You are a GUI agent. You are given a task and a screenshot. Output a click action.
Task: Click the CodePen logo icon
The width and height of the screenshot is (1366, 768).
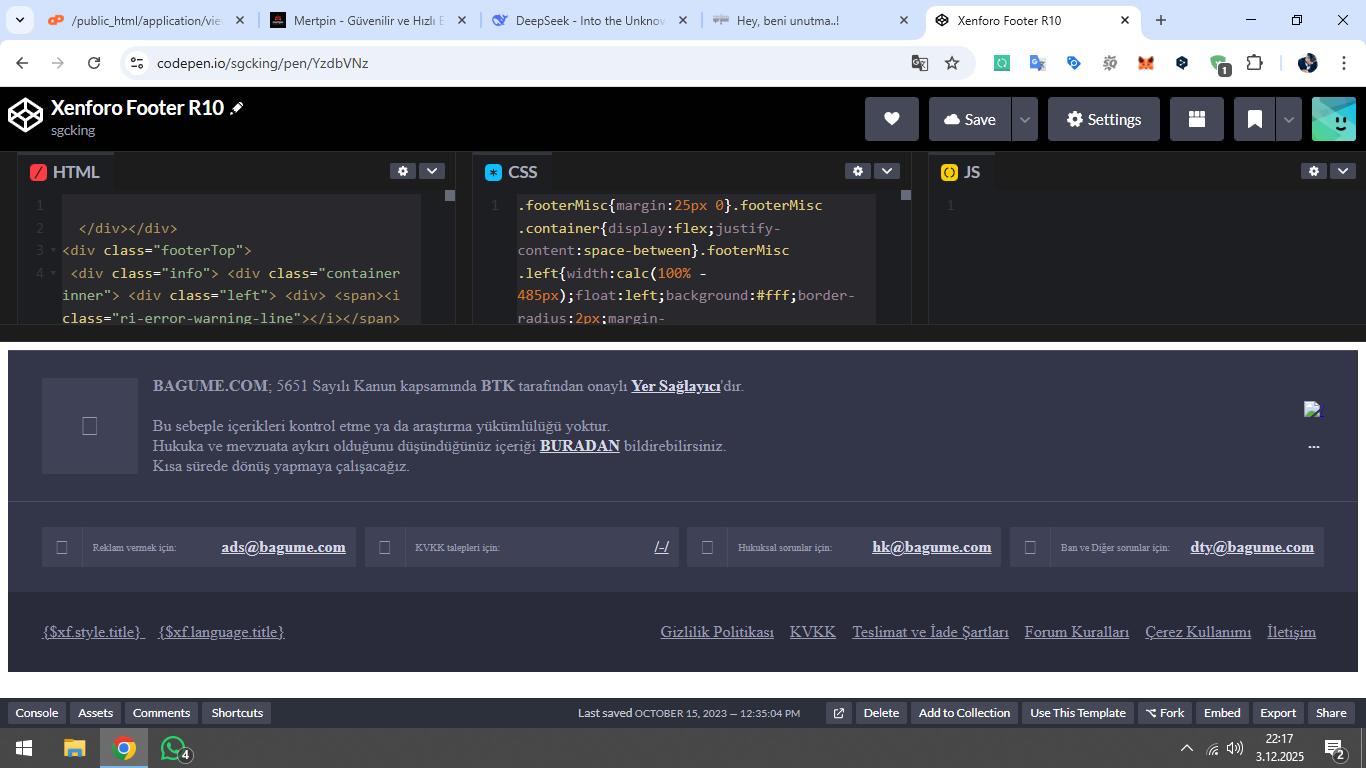pyautogui.click(x=26, y=115)
